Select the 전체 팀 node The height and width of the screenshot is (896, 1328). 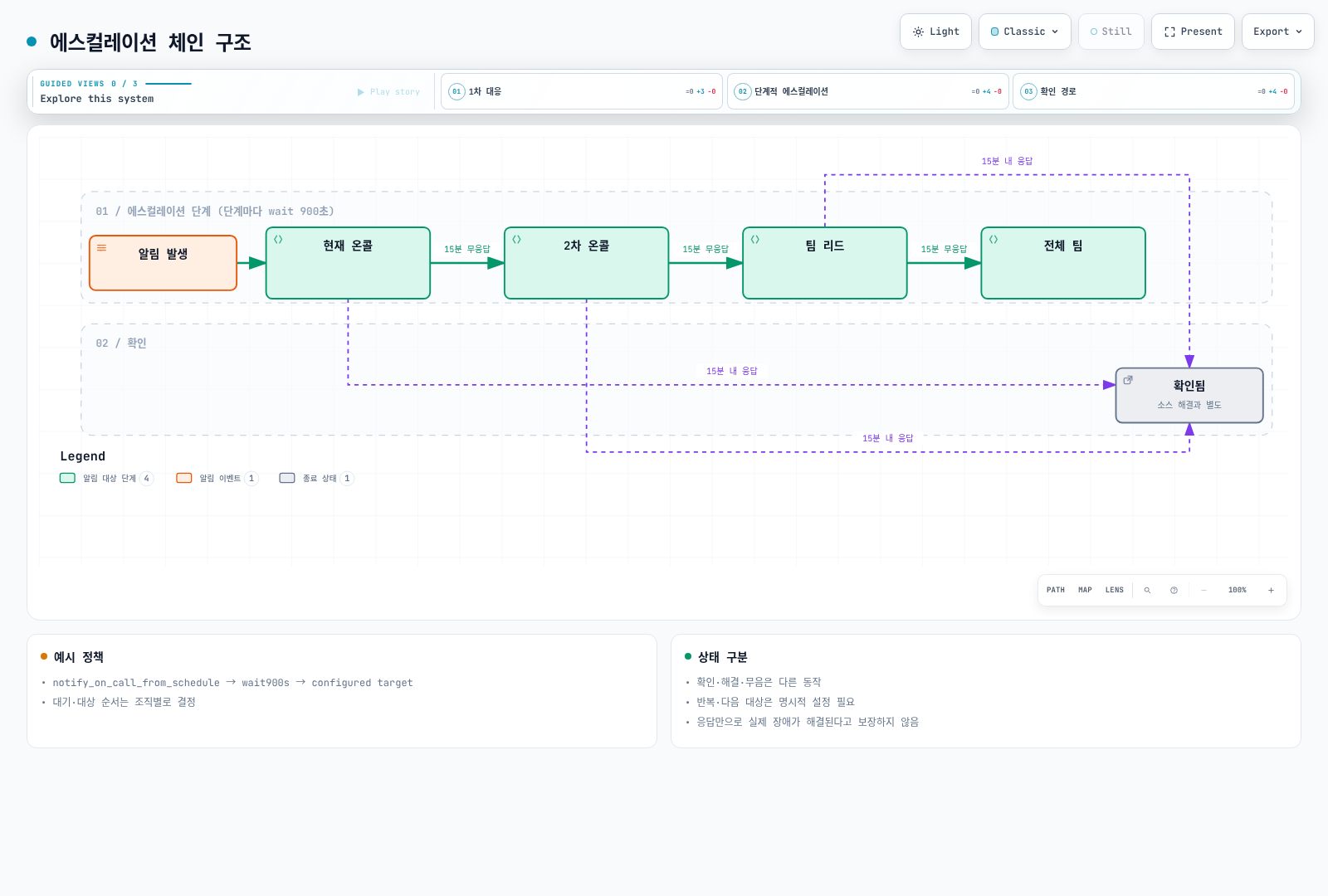click(1063, 263)
